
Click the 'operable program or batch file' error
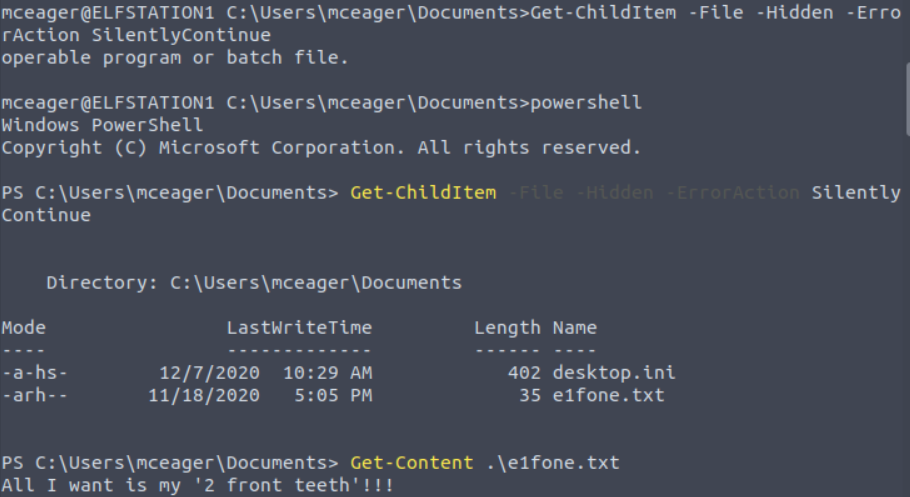click(175, 58)
